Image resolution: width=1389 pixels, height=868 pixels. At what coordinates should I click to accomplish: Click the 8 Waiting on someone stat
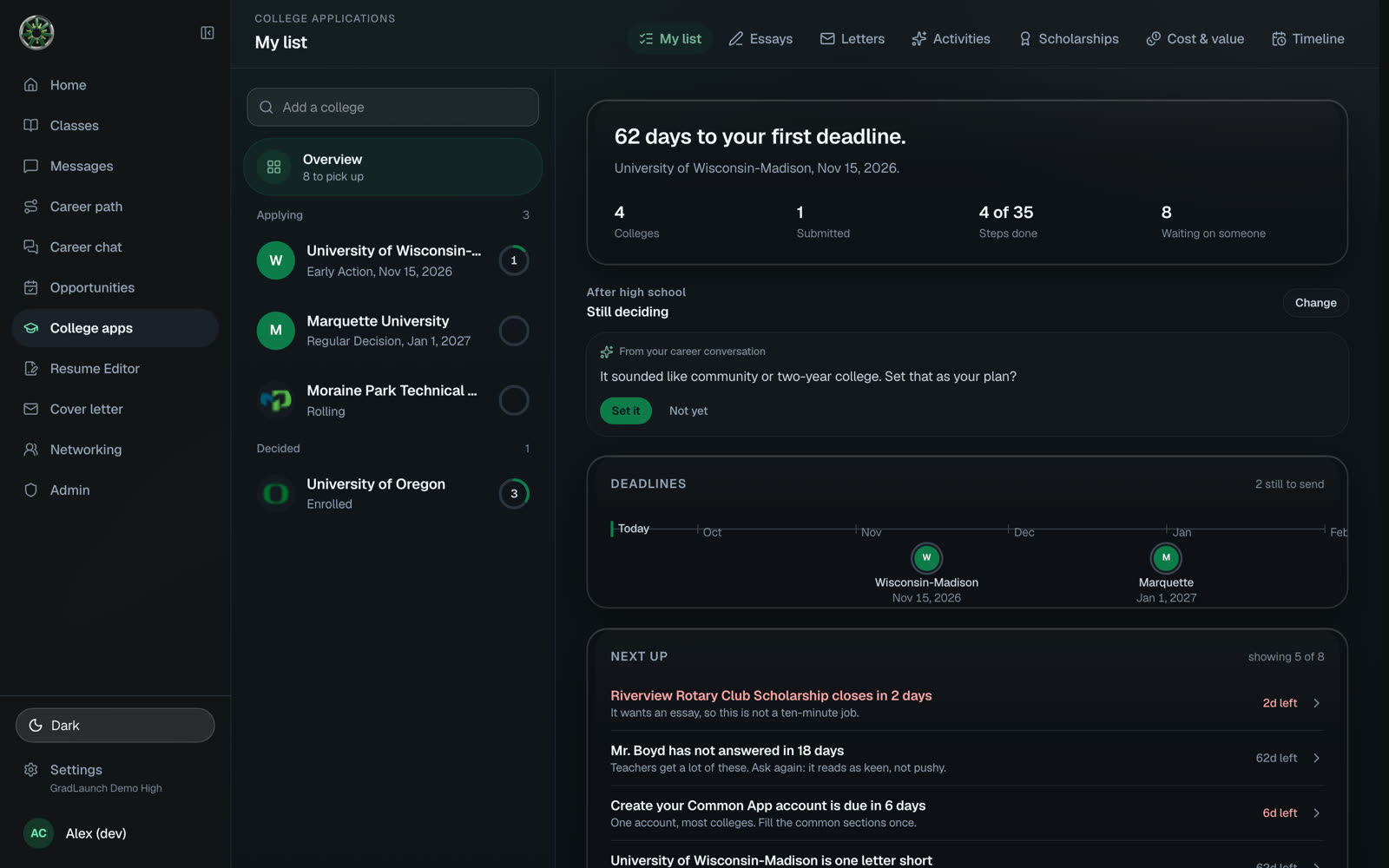[1214, 221]
